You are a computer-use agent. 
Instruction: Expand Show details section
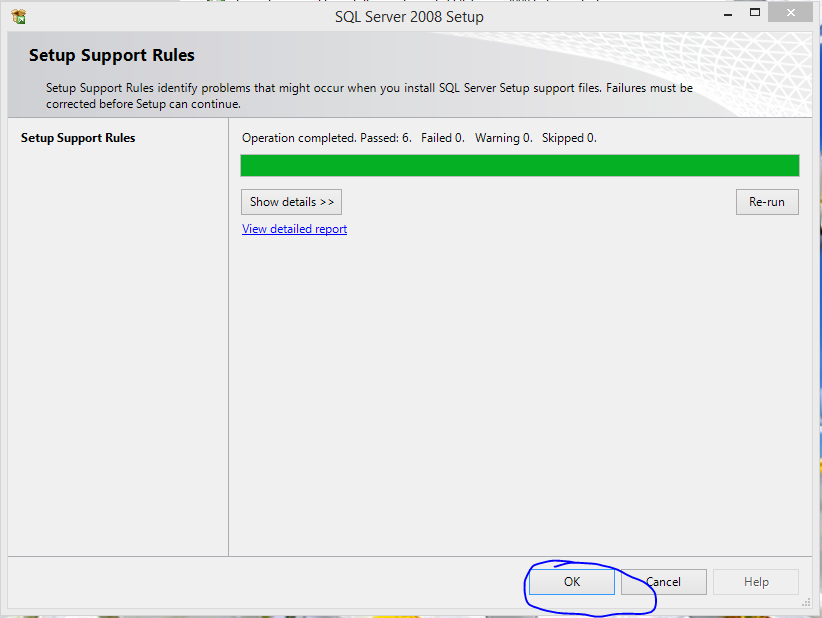[291, 202]
